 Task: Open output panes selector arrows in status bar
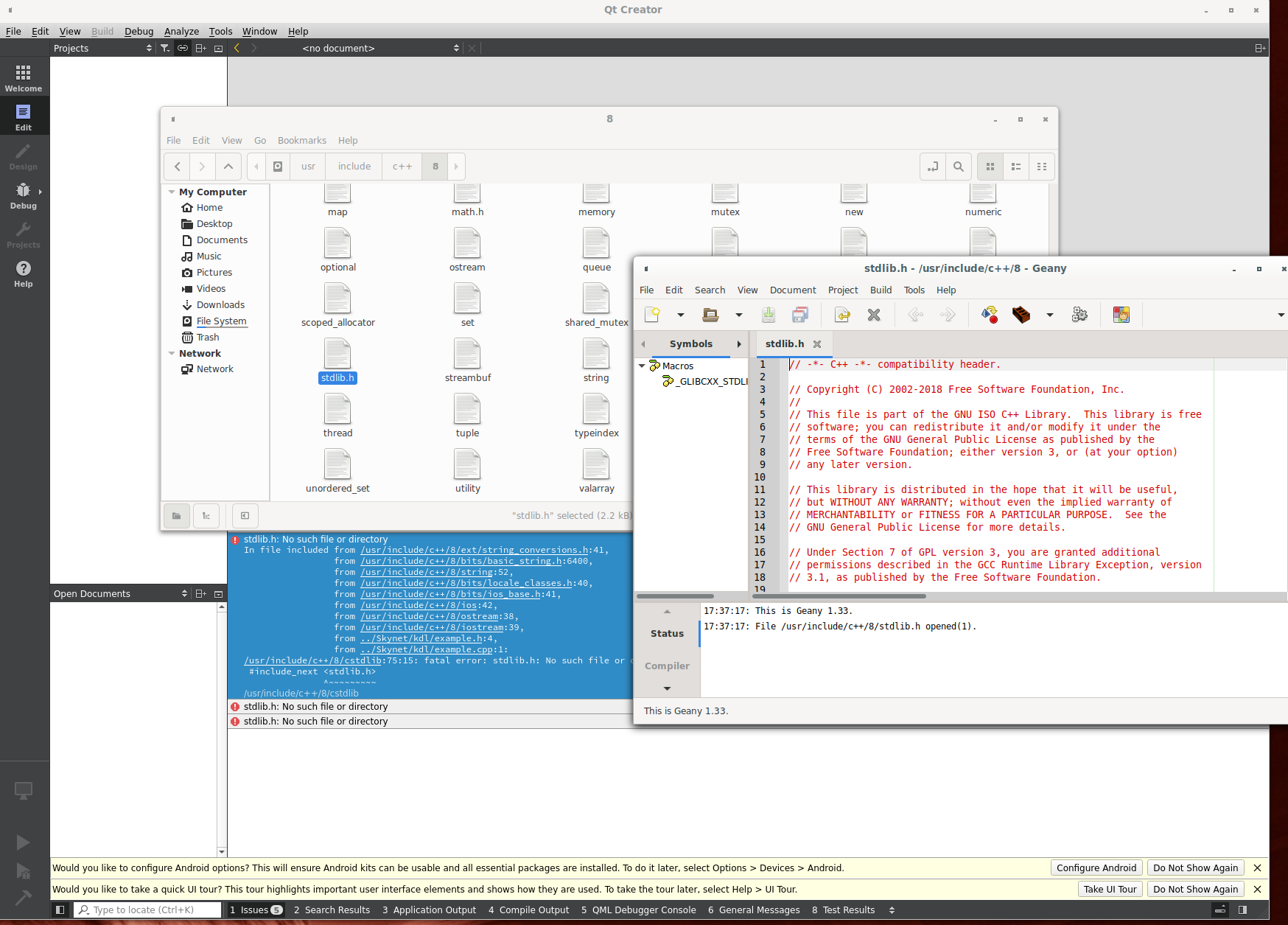892,910
